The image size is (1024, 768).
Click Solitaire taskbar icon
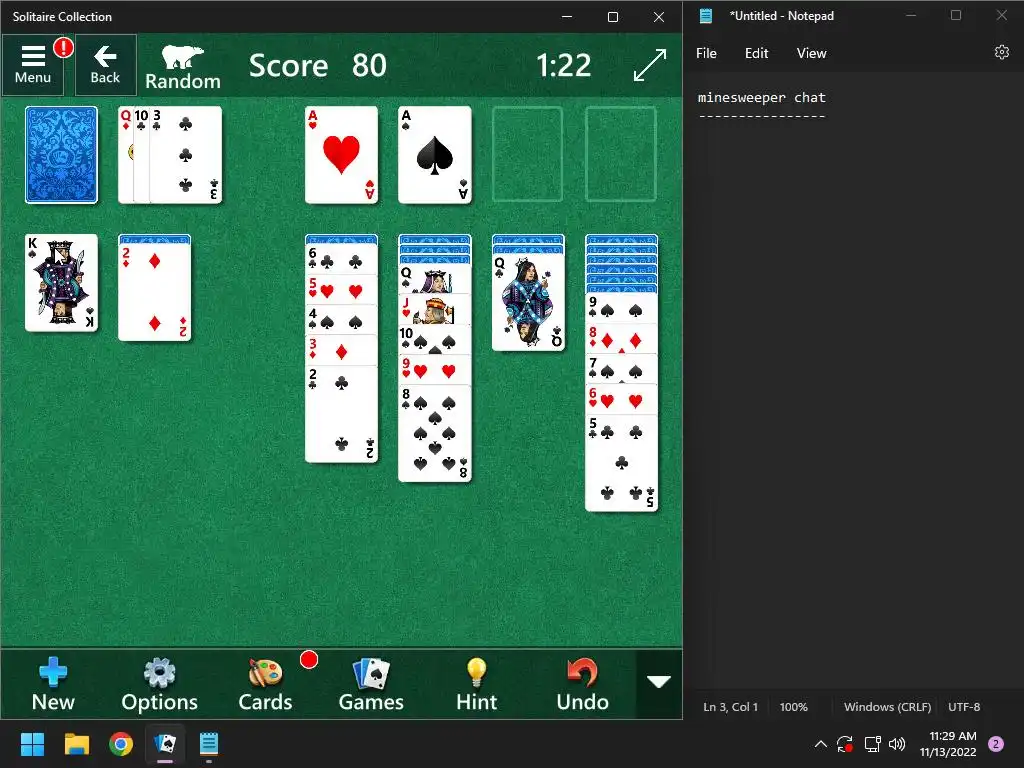coord(165,744)
